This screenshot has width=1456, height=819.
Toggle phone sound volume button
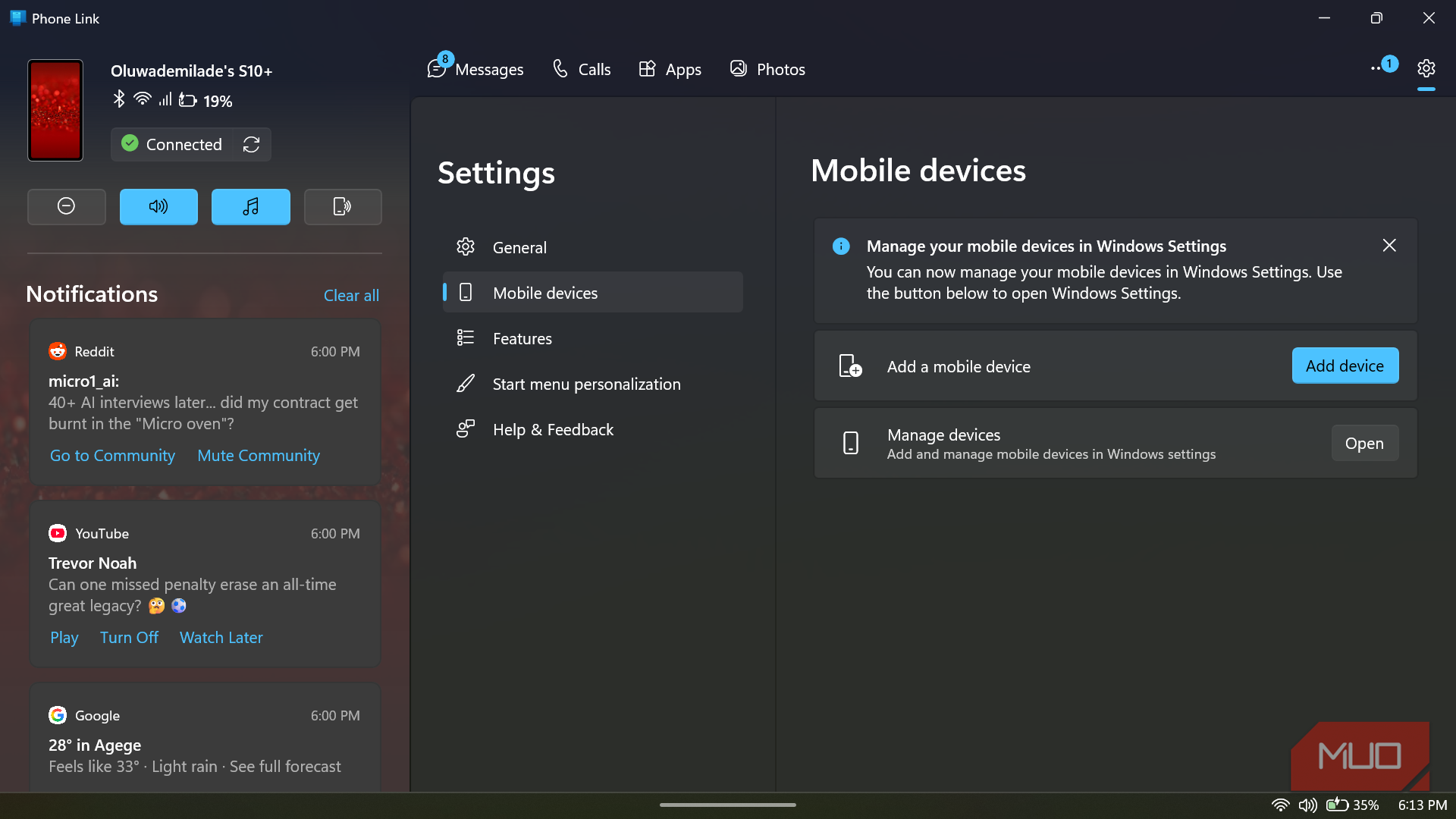point(158,206)
